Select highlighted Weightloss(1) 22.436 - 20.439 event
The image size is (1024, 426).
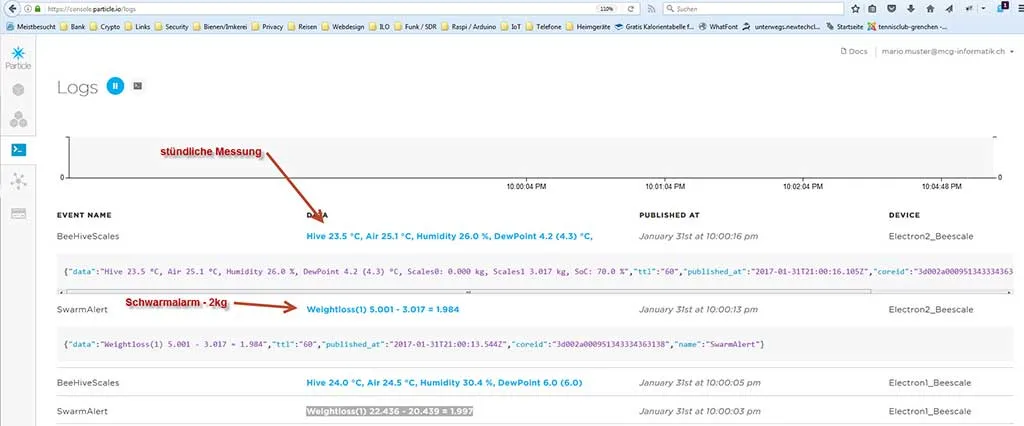click(390, 412)
